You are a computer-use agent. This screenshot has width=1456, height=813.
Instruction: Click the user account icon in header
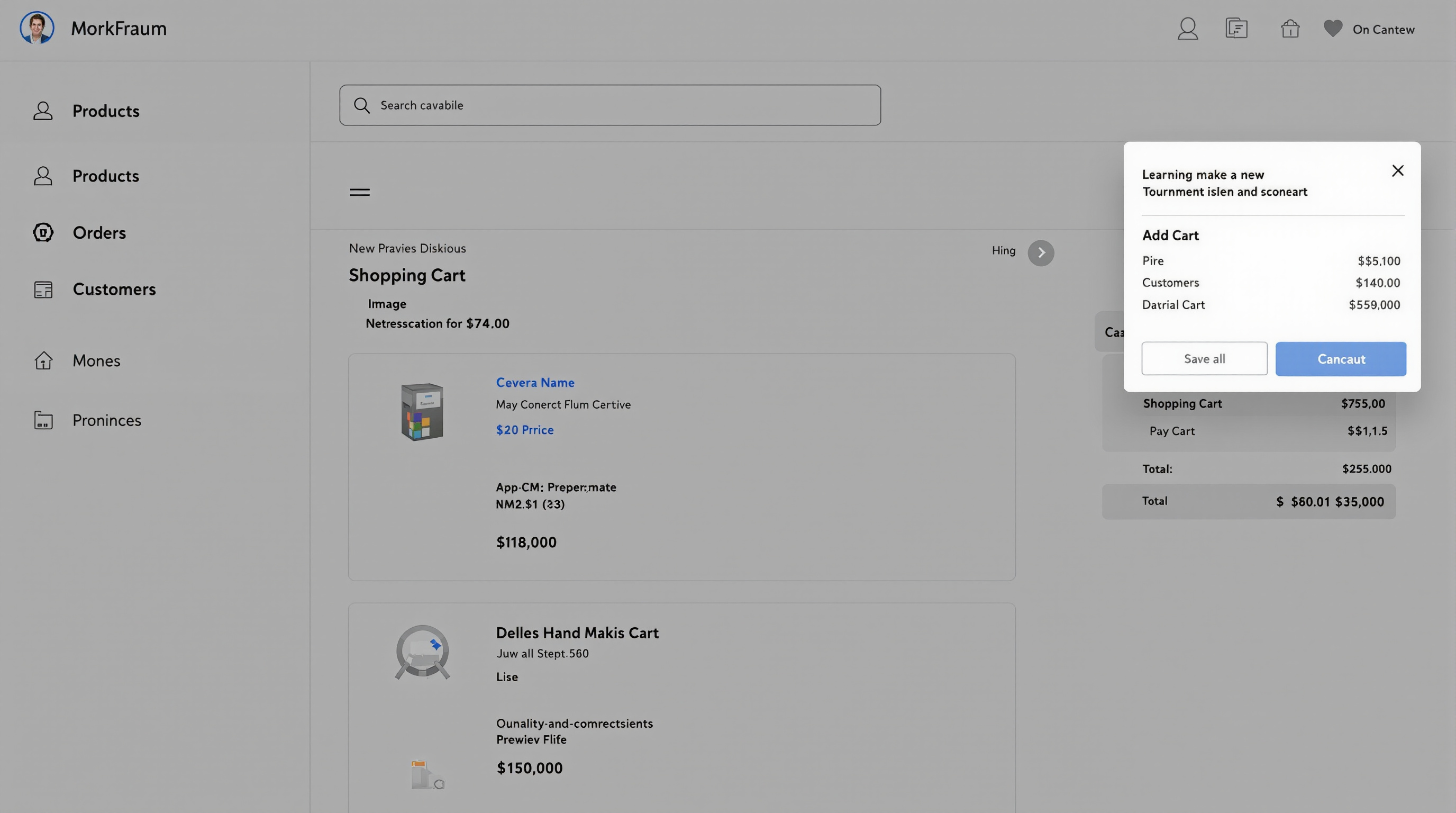(1188, 29)
